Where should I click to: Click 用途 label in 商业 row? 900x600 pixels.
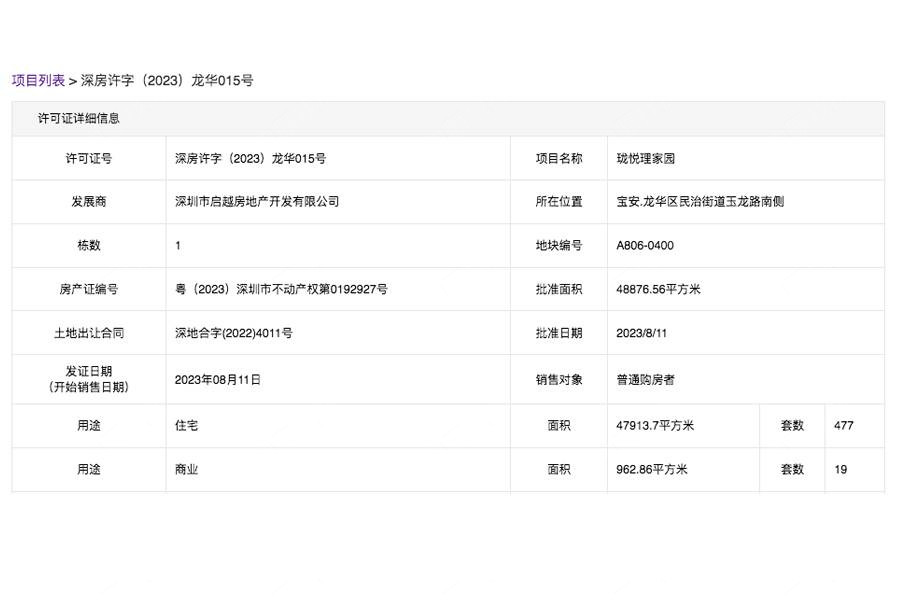[x=89, y=469]
